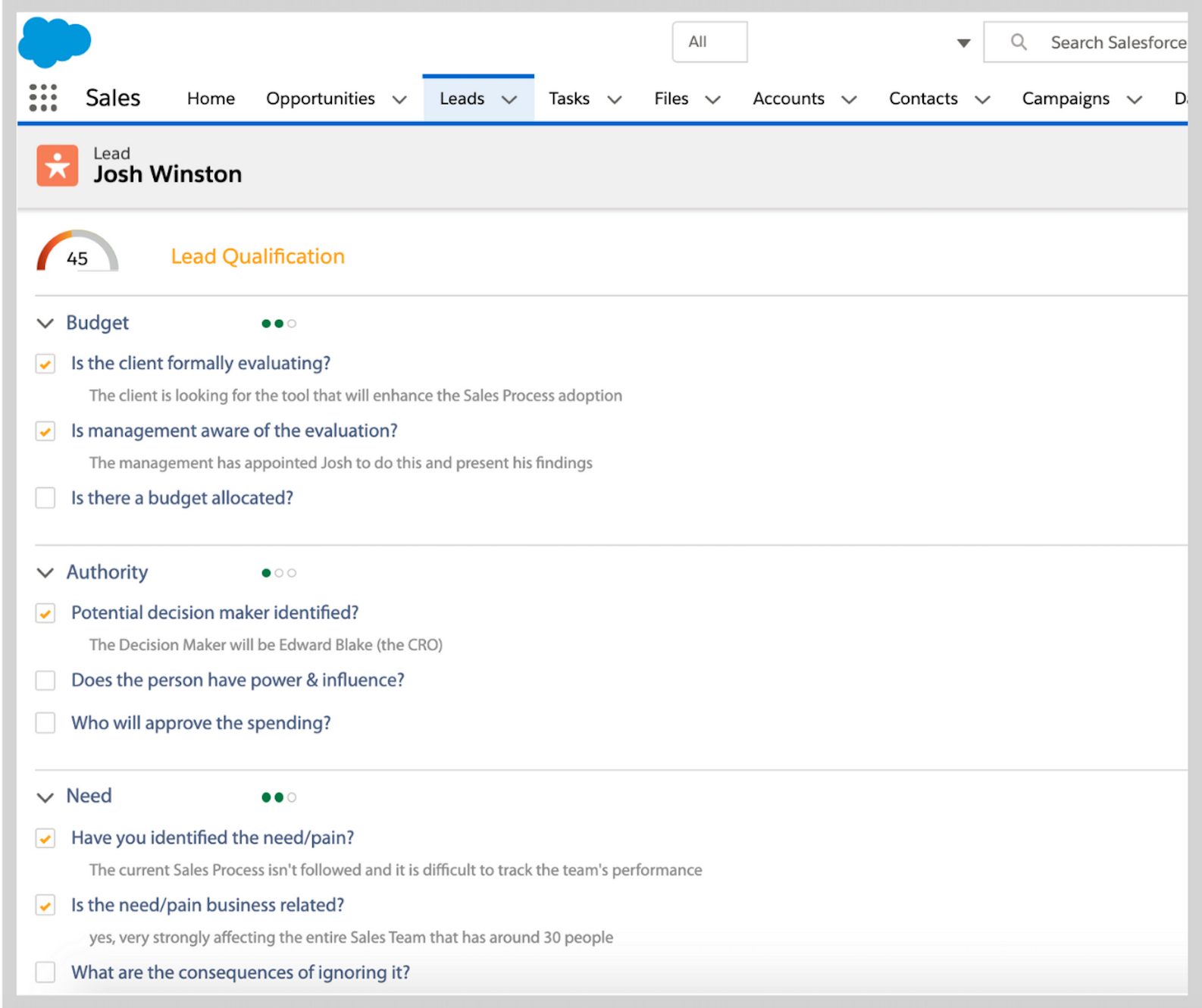Click the 'Is the need/pain business related?' question
This screenshot has width=1202, height=1008.
pyautogui.click(x=208, y=905)
